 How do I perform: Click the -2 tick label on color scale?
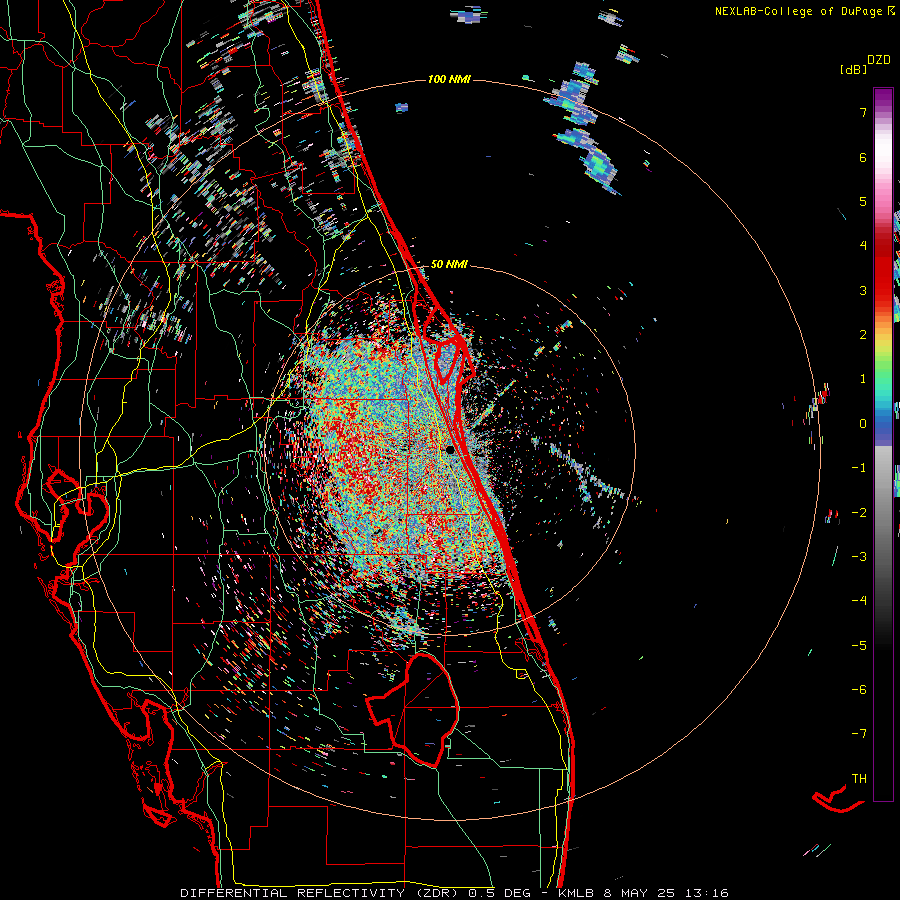tap(859, 513)
